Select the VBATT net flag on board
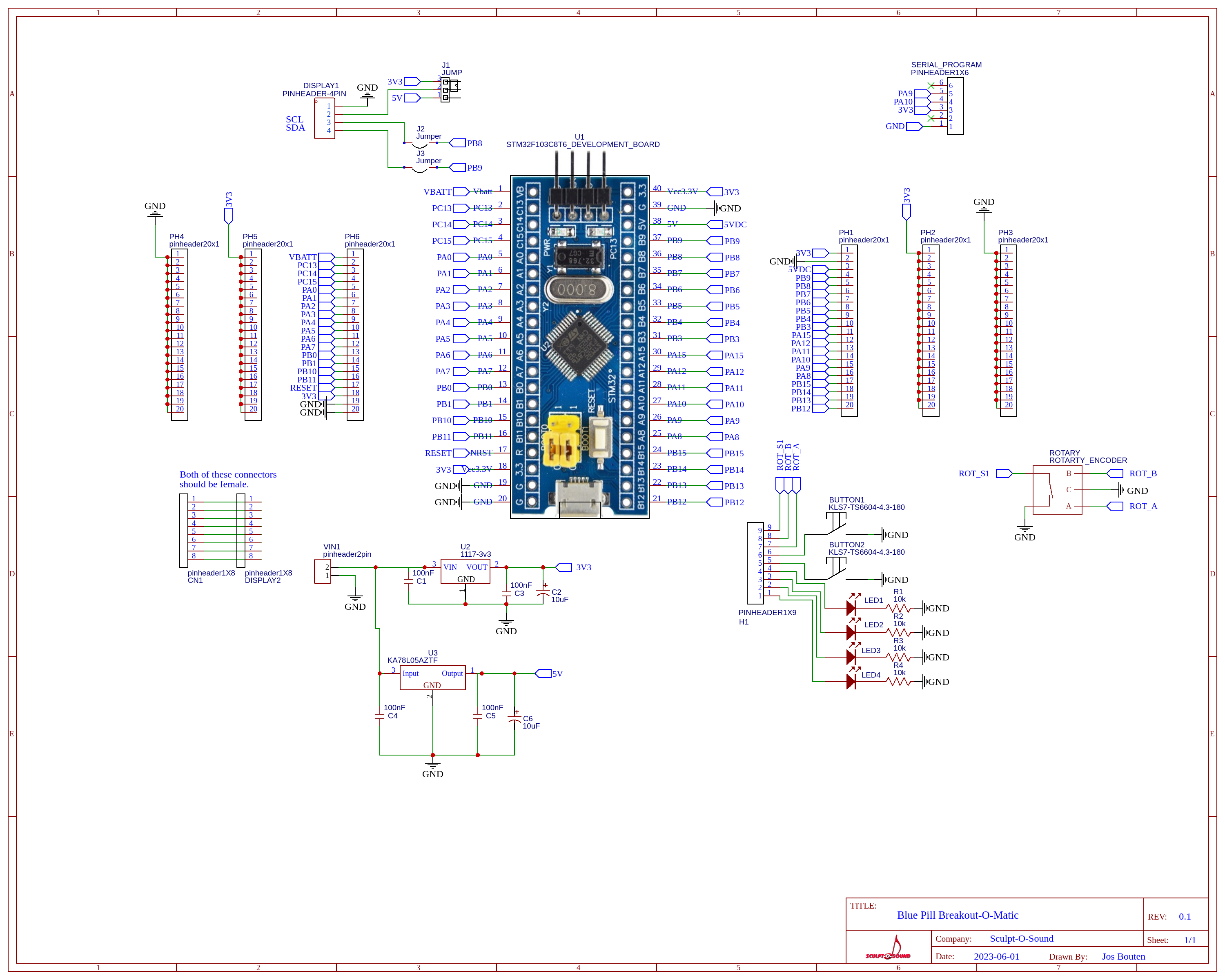1225x980 pixels. pyautogui.click(x=461, y=192)
